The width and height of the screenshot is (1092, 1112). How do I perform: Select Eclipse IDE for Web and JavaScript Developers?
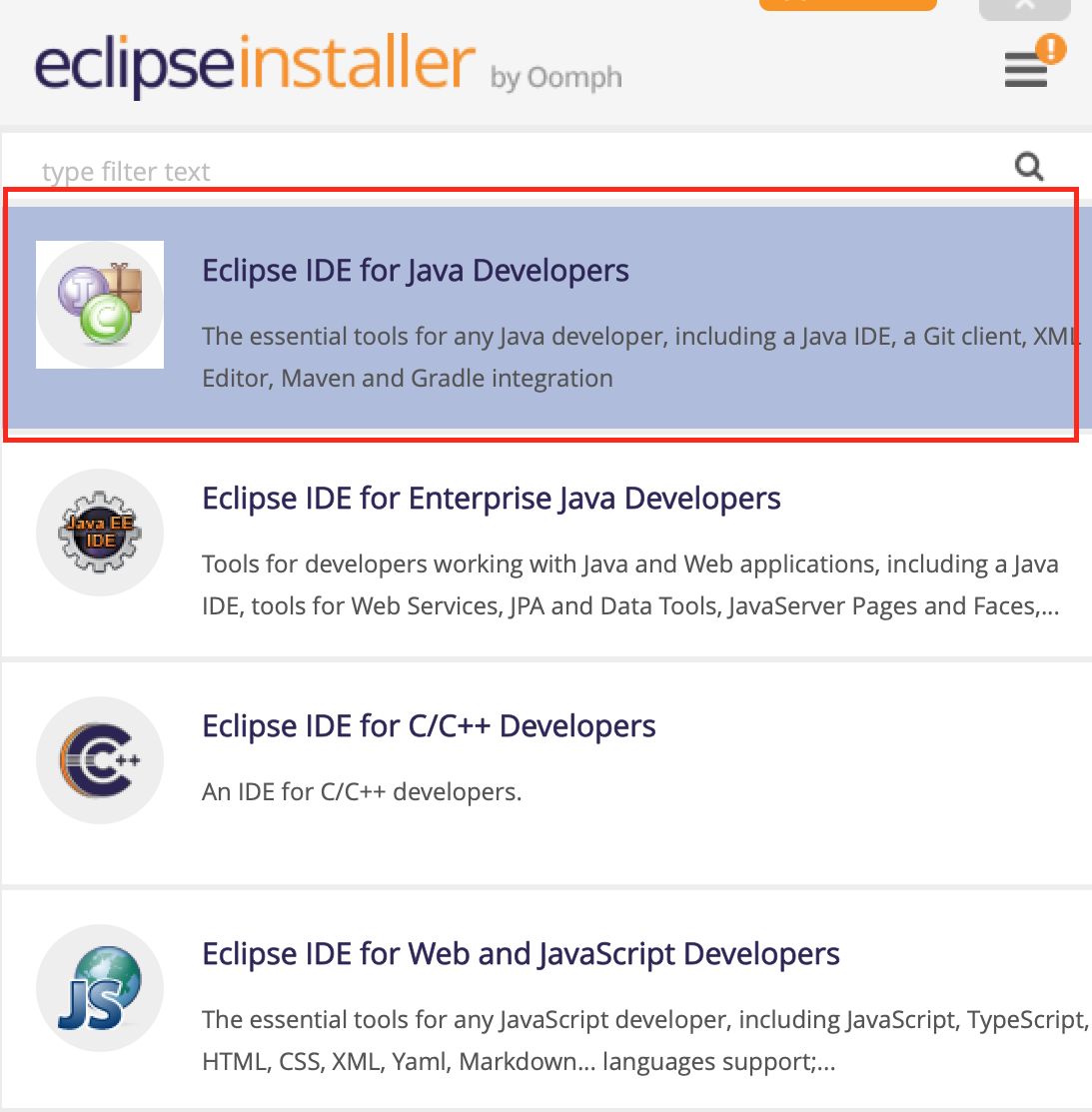(546, 1000)
